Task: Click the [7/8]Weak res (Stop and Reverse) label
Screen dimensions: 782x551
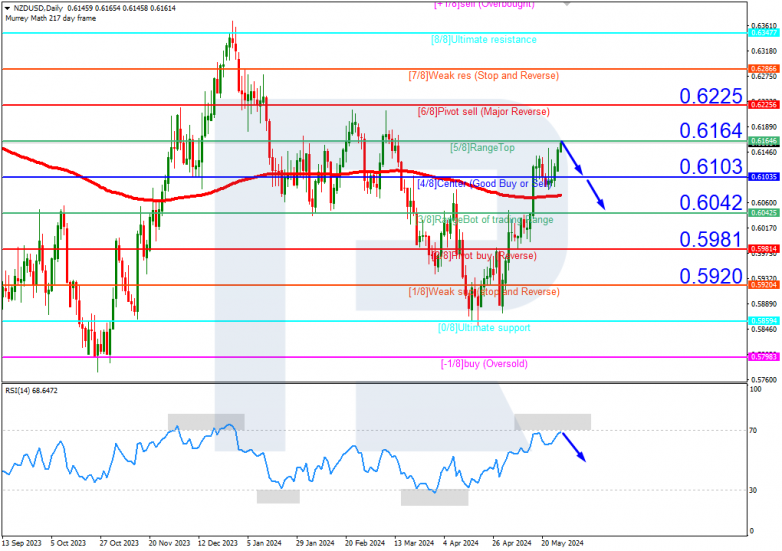Action: (483, 75)
